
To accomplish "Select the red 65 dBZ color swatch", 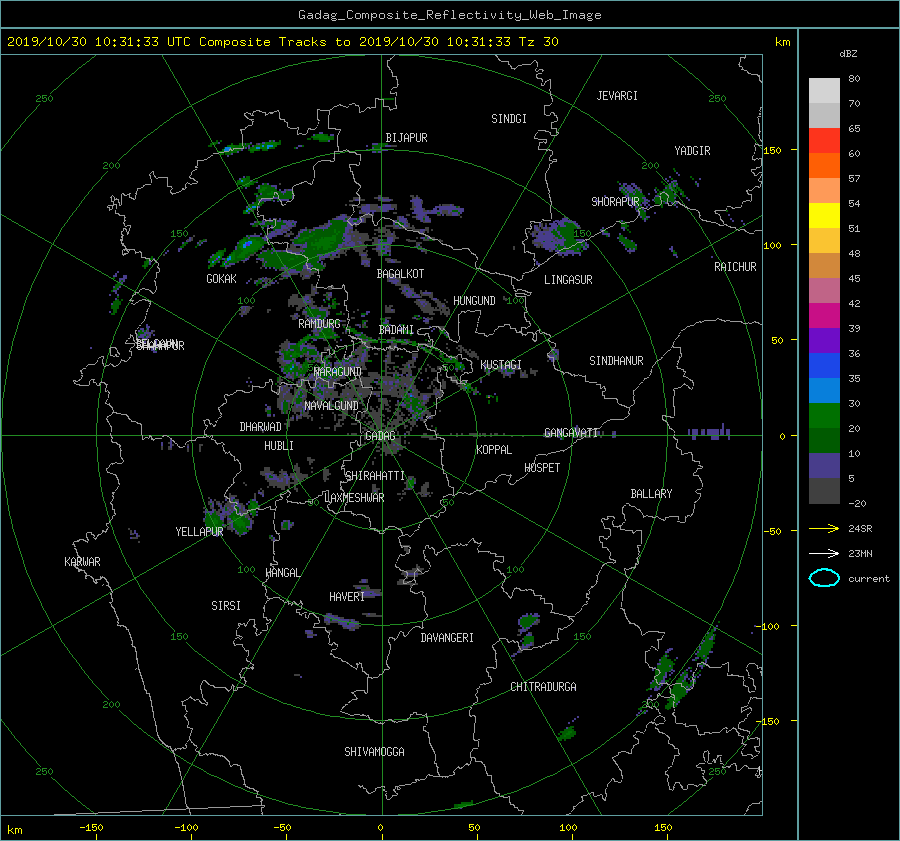I will 824,140.
